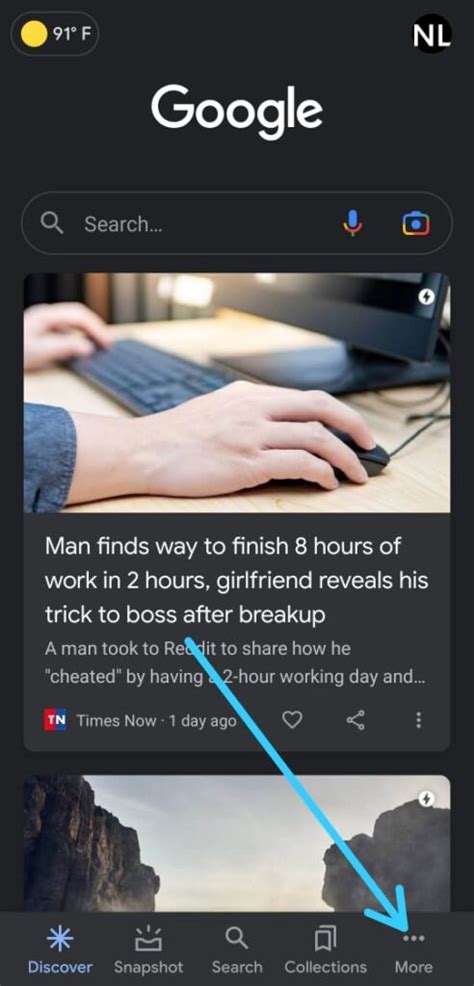Click the Search... input field
Image resolution: width=474 pixels, height=986 pixels.
236,223
